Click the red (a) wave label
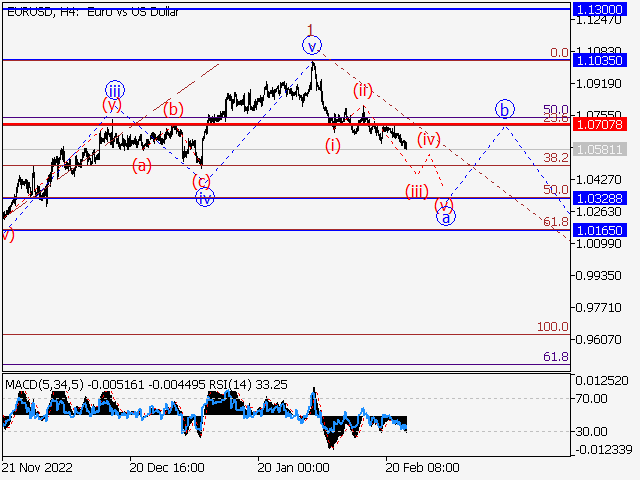This screenshot has width=640, height=480. (142, 166)
